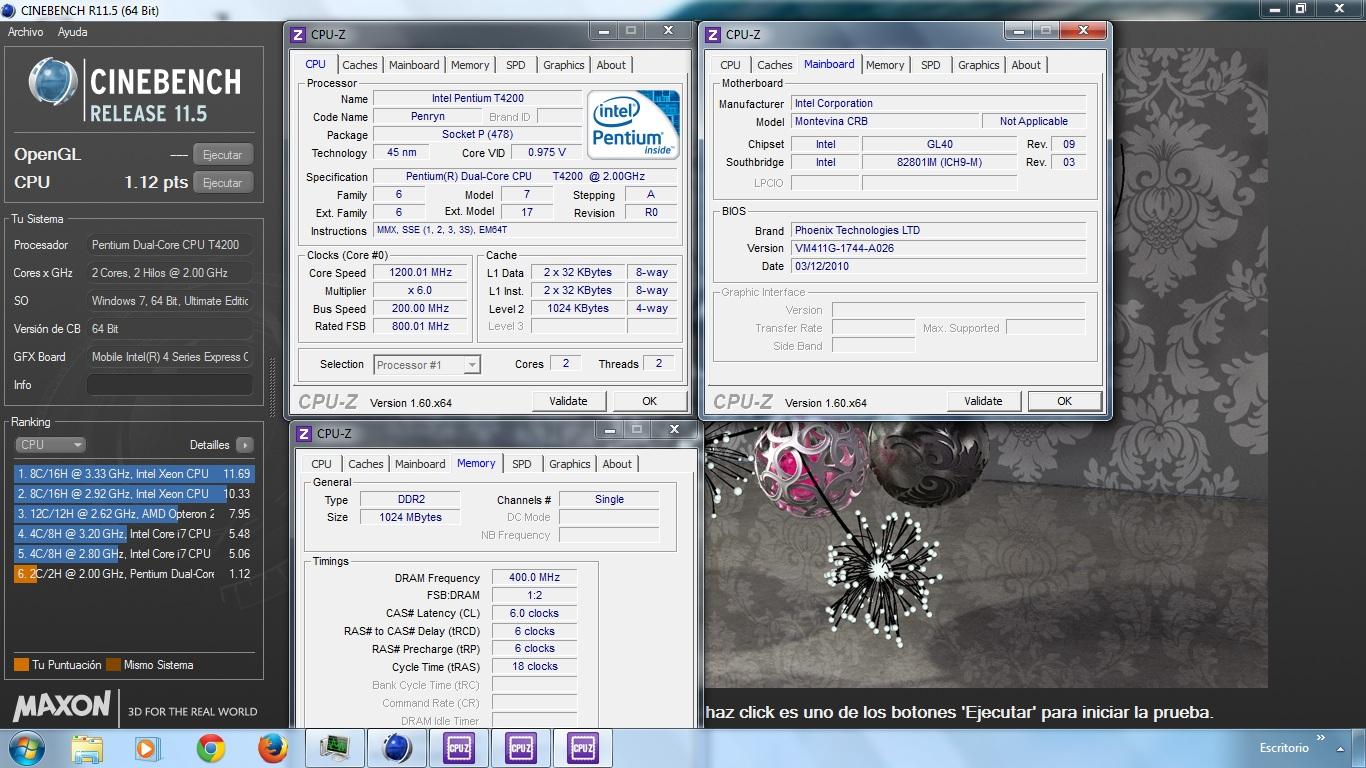Viewport: 1366px width, 768px height.
Task: Click OK in the Mainboard window
Action: pyautogui.click(x=1064, y=401)
